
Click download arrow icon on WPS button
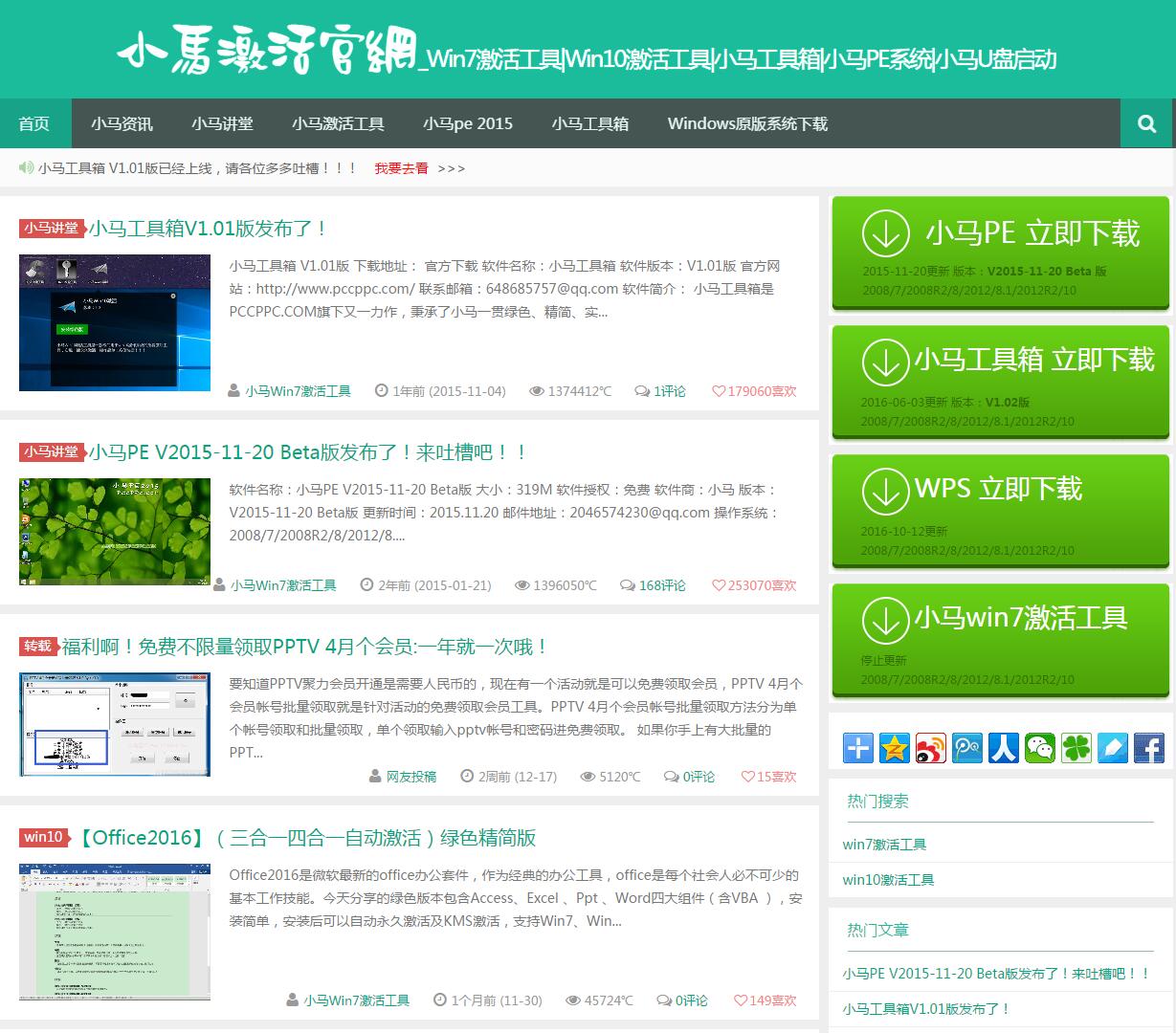[885, 491]
